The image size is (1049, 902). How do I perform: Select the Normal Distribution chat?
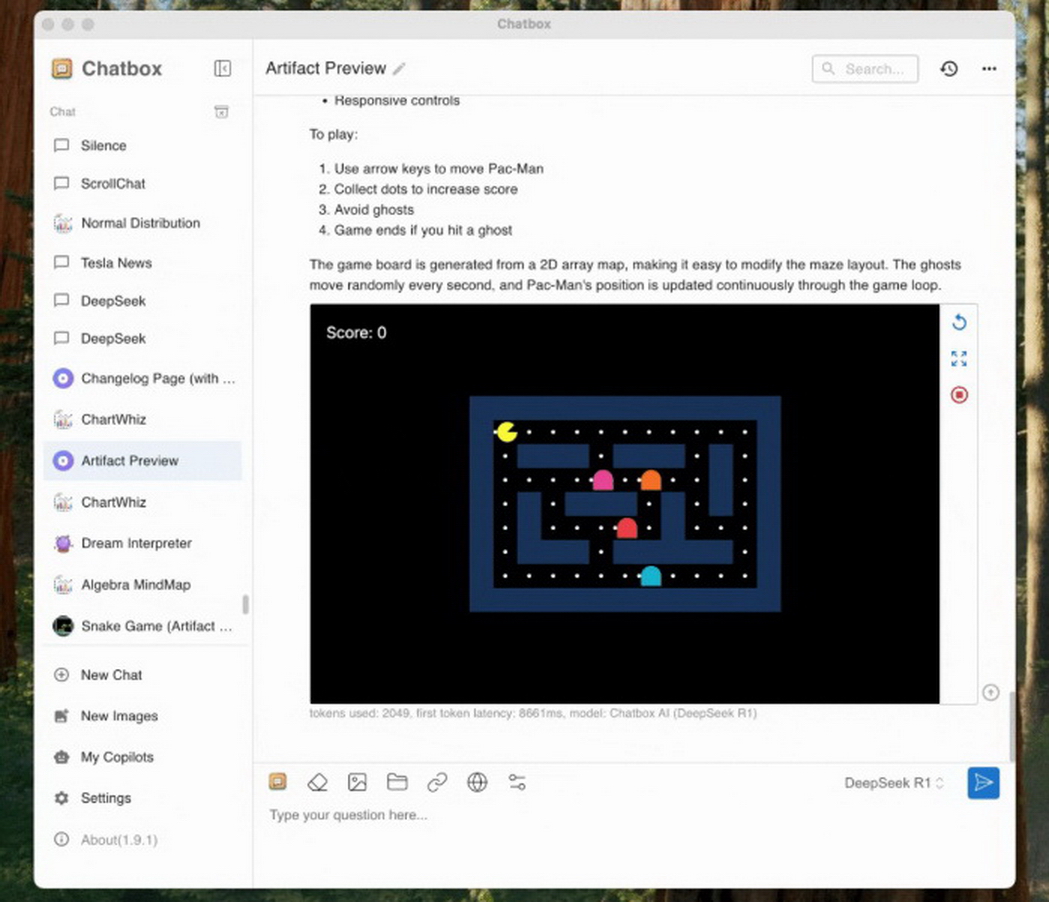pos(142,223)
